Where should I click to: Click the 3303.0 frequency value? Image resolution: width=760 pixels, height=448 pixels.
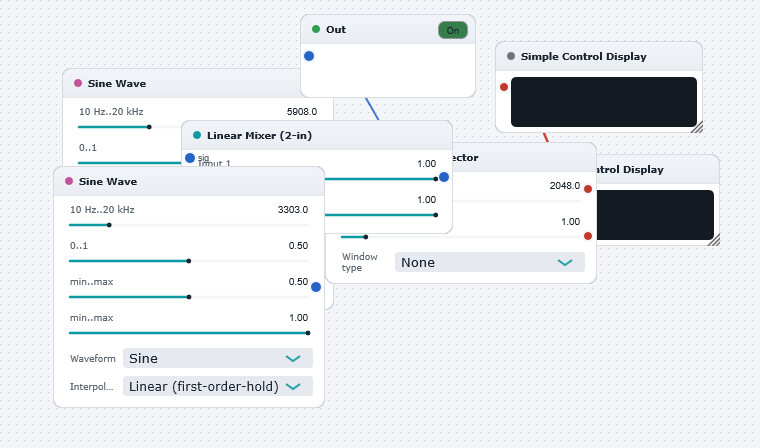(293, 209)
